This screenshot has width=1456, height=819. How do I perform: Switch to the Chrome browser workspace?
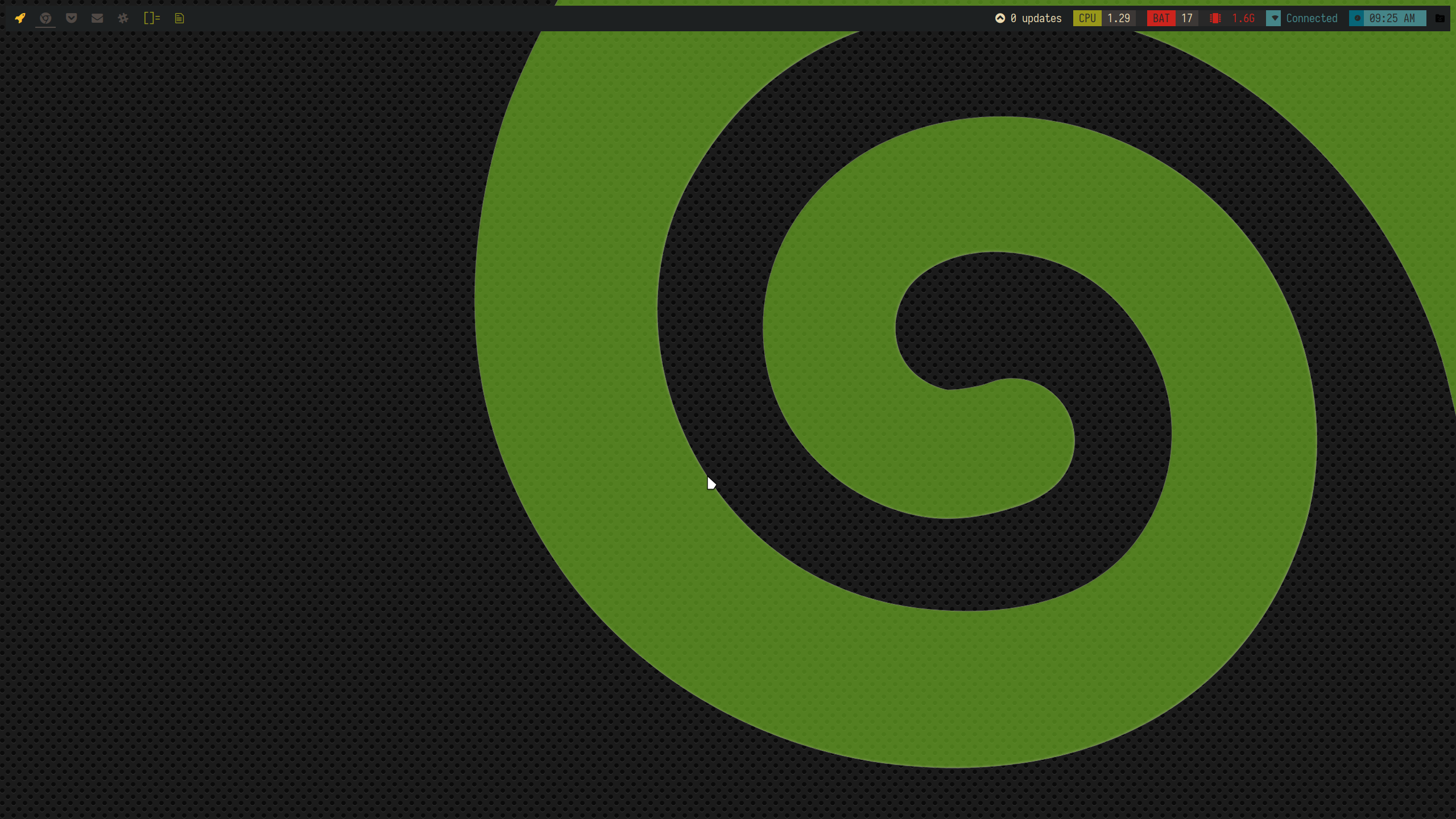45,18
